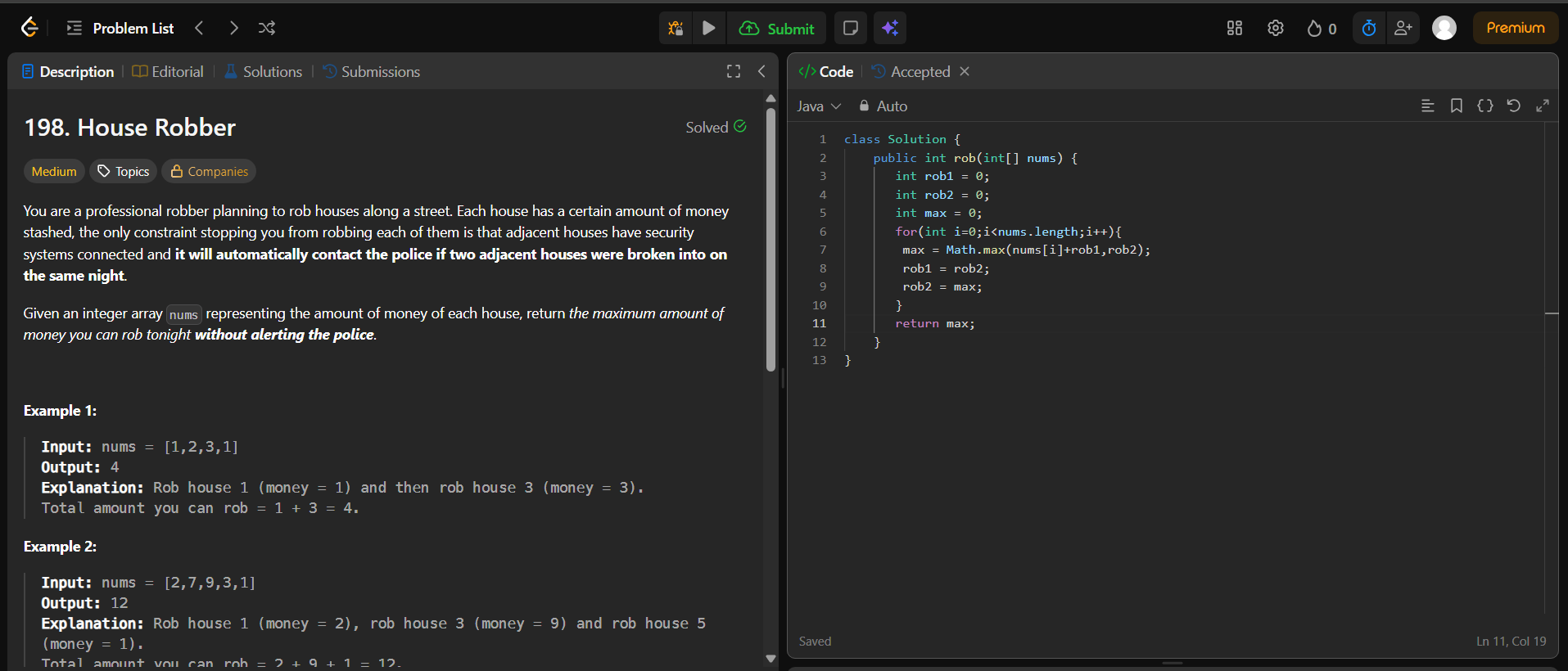1568x671 pixels.
Task: Click the Run code play icon
Action: coord(709,29)
